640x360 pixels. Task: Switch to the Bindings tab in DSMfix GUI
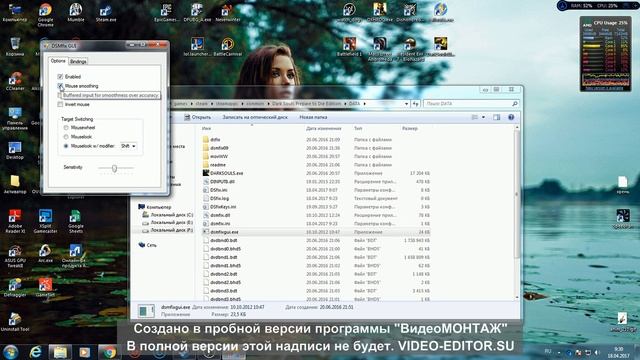tap(78, 62)
